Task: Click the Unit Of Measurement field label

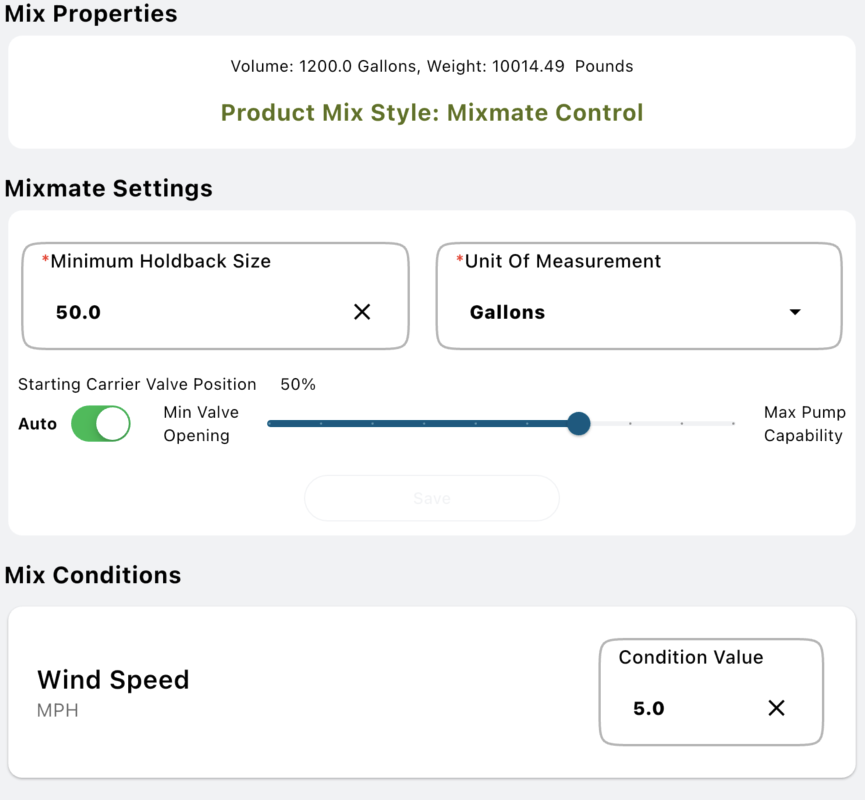Action: click(x=563, y=261)
